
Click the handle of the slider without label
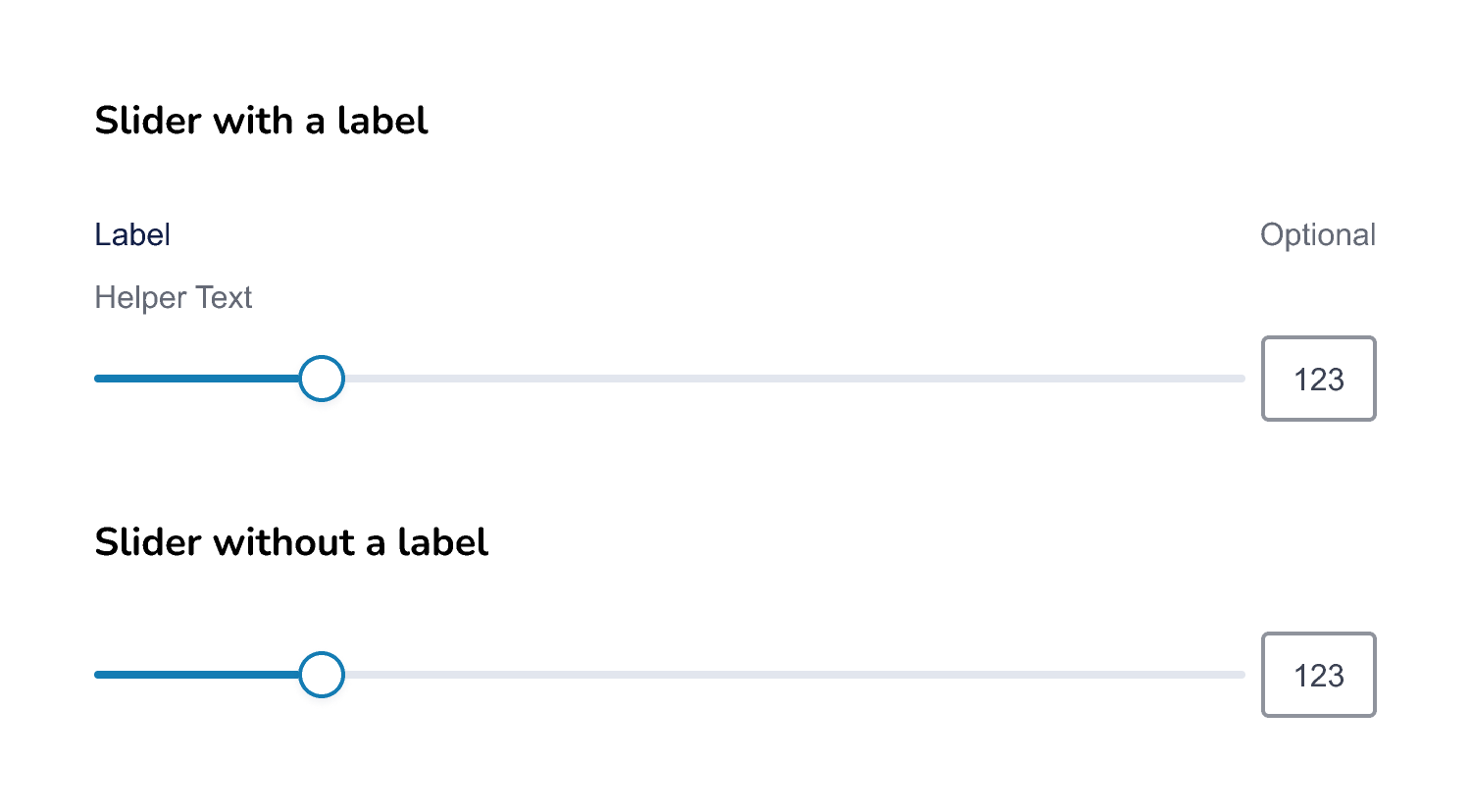[322, 675]
